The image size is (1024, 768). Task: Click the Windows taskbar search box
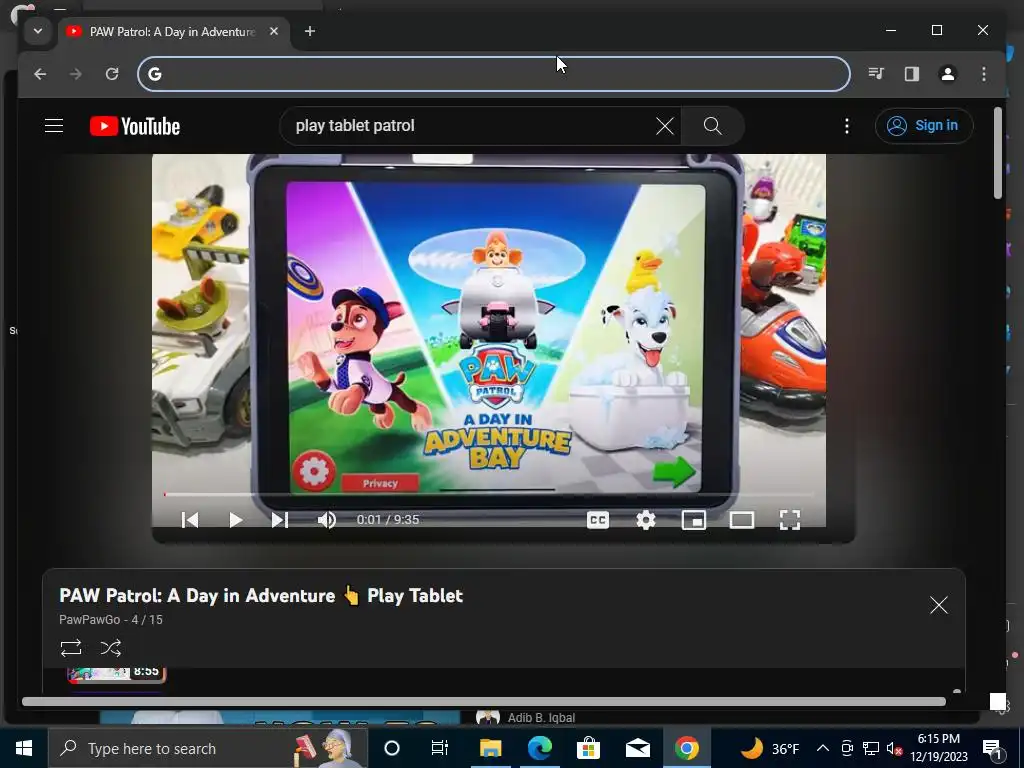pyautogui.click(x=208, y=748)
